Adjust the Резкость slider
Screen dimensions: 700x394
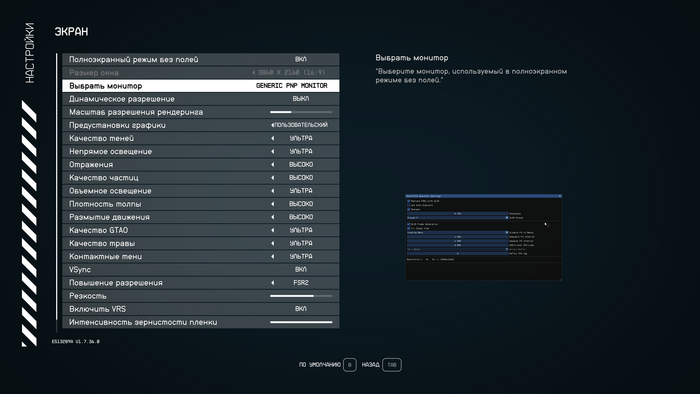click(x=301, y=296)
